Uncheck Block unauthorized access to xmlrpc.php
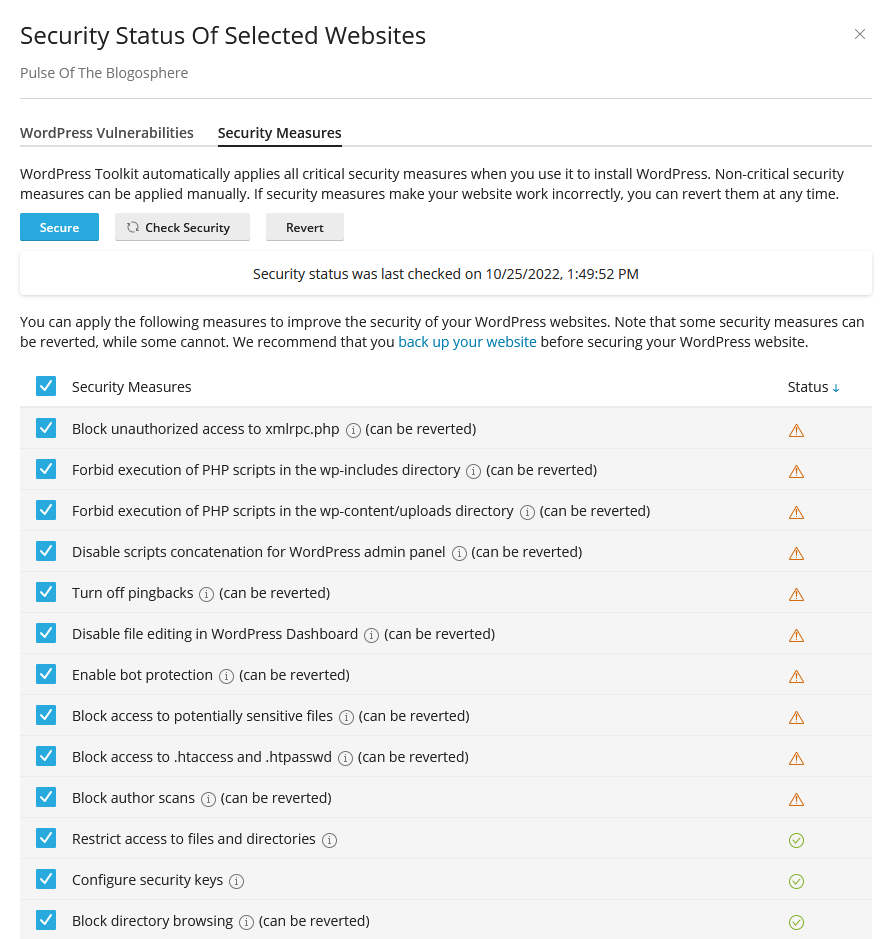This screenshot has width=886, height=939. 46,429
